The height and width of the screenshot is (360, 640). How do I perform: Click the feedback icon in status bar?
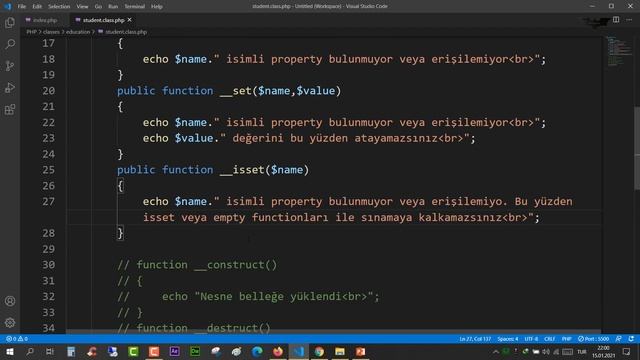tap(619, 339)
